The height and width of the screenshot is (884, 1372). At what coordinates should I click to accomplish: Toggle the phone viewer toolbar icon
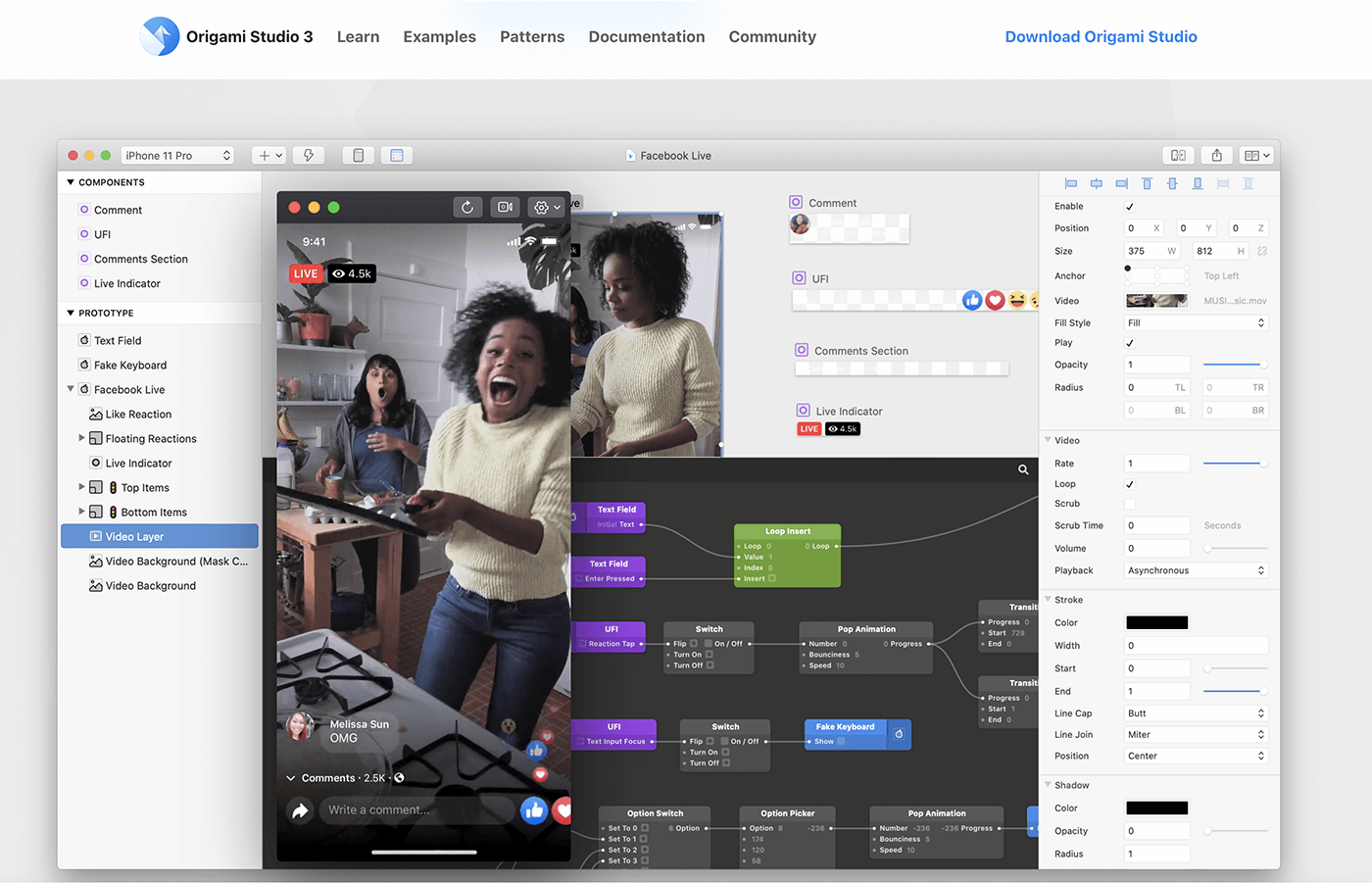359,155
